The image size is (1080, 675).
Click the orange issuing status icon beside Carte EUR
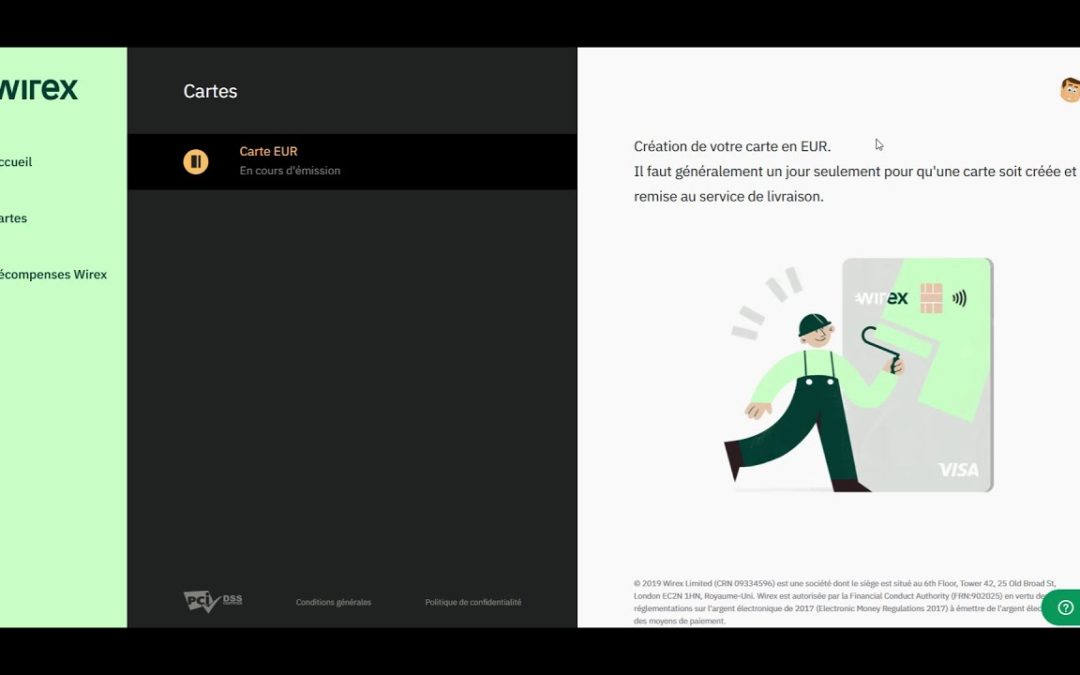pos(196,161)
